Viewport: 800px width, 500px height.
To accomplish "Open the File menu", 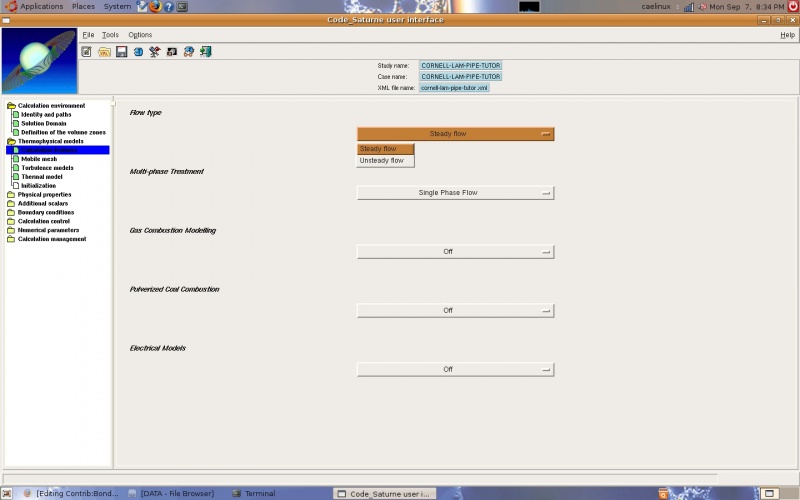I will coord(88,35).
